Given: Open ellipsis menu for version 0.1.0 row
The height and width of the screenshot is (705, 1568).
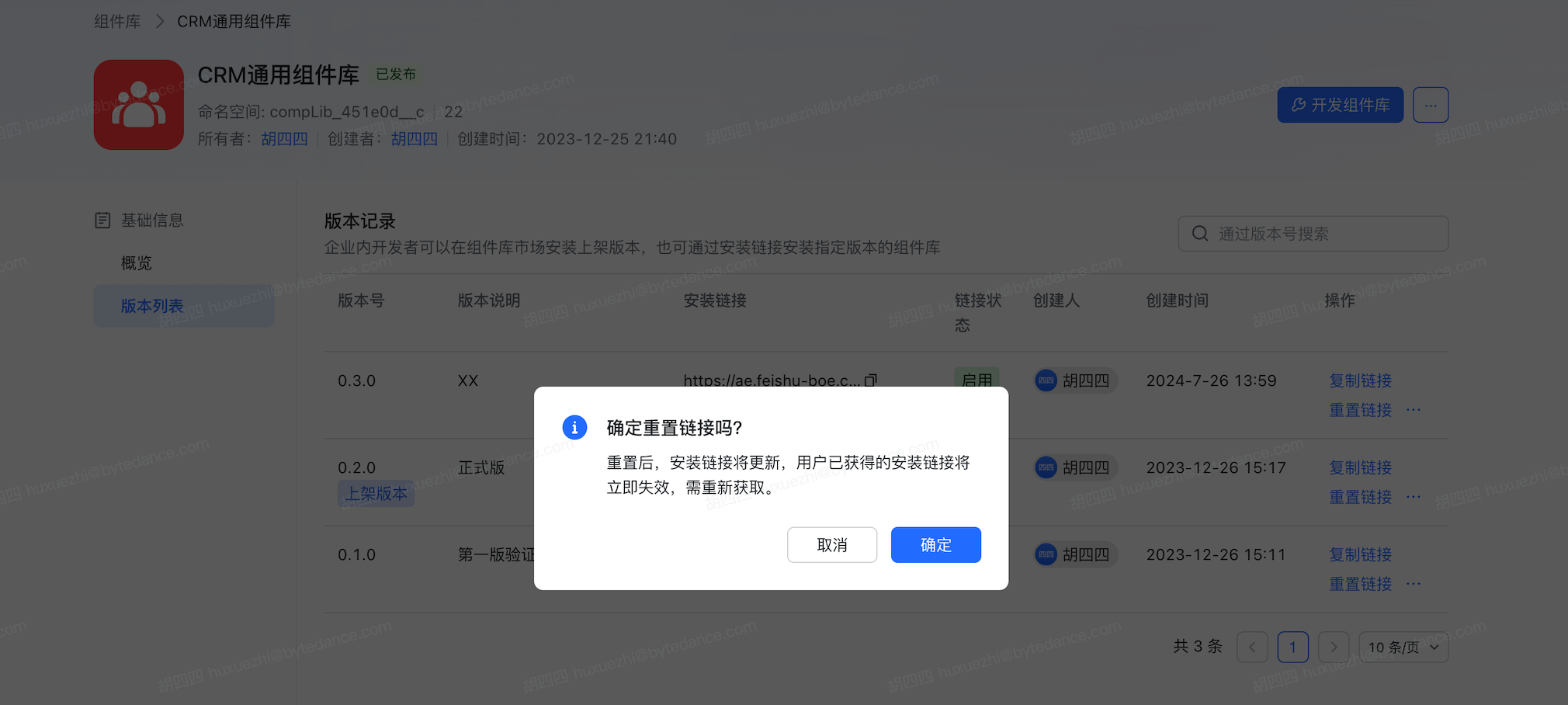Looking at the screenshot, I should tap(1414, 584).
